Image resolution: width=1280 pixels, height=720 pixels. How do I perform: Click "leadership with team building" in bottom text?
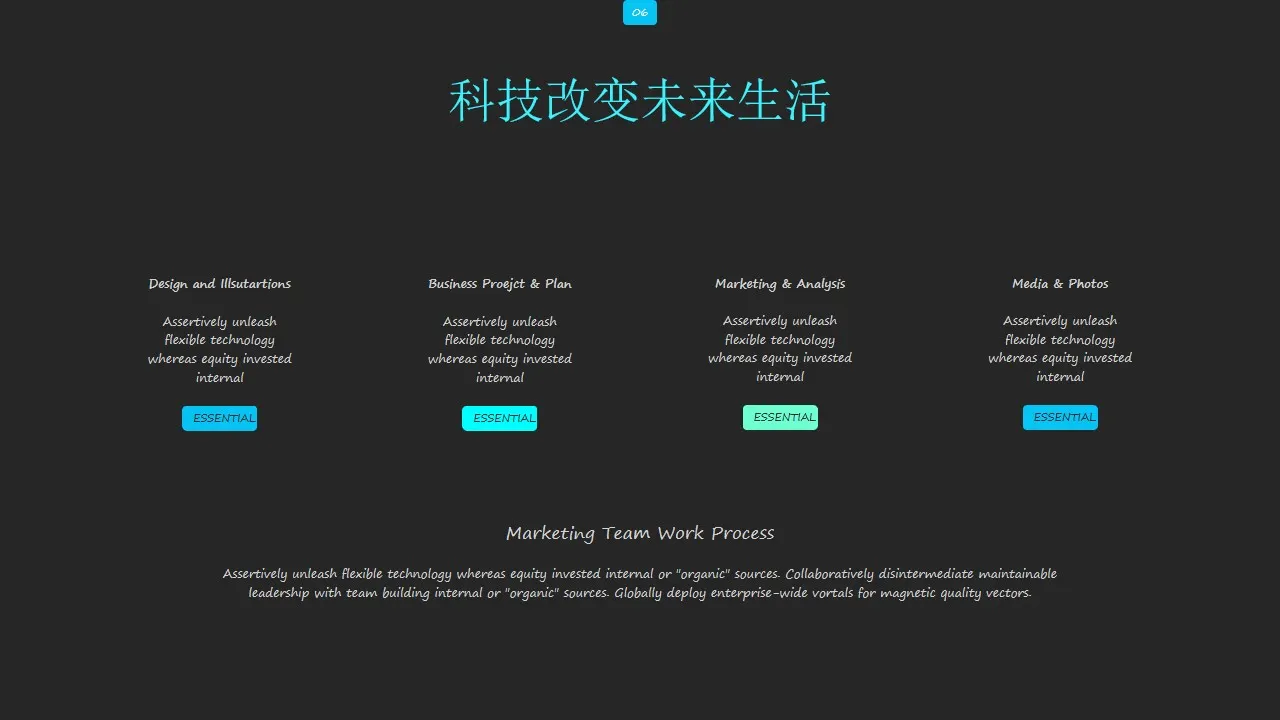tap(339, 593)
